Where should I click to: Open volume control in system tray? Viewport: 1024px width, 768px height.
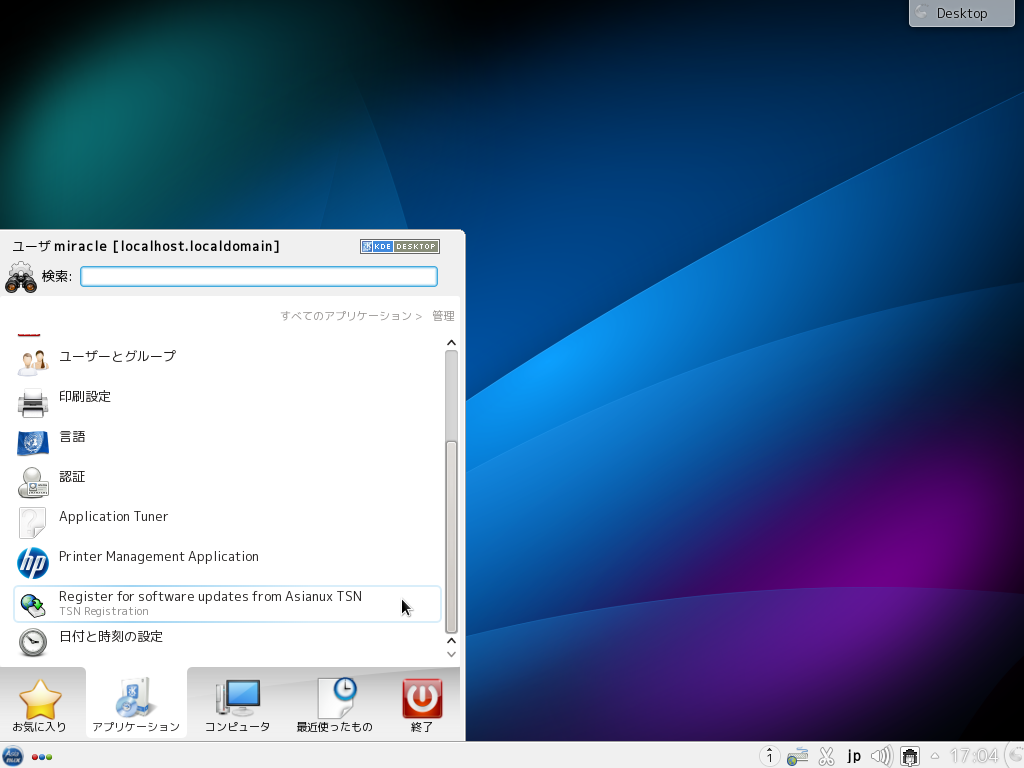pyautogui.click(x=881, y=756)
